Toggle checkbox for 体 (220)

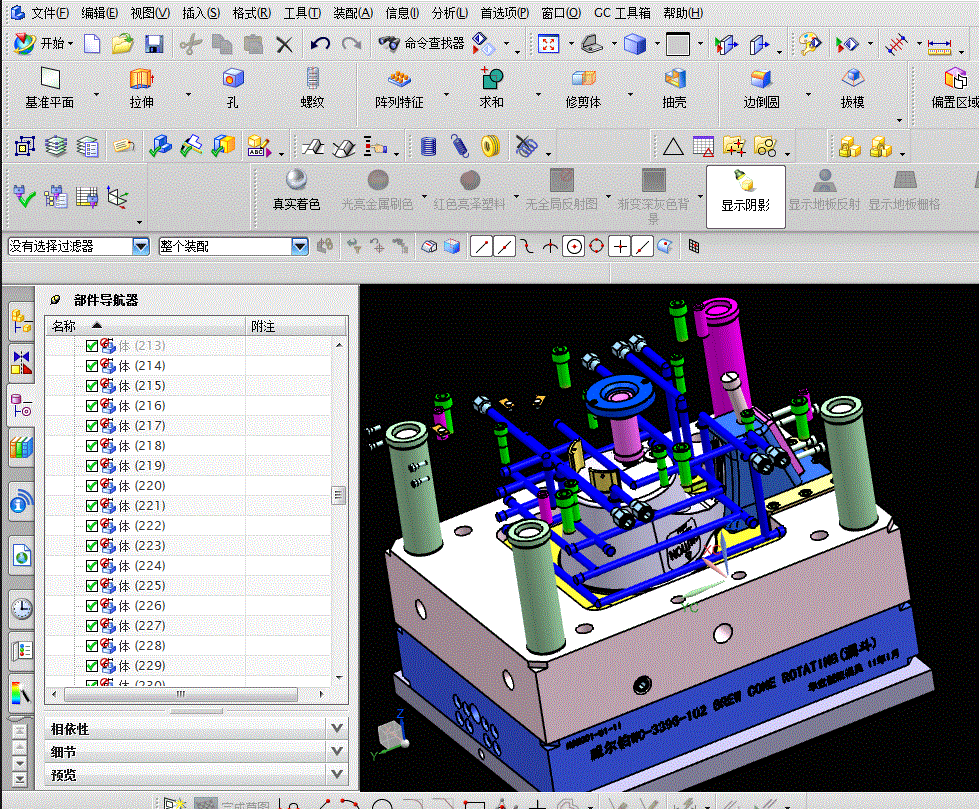(92, 486)
